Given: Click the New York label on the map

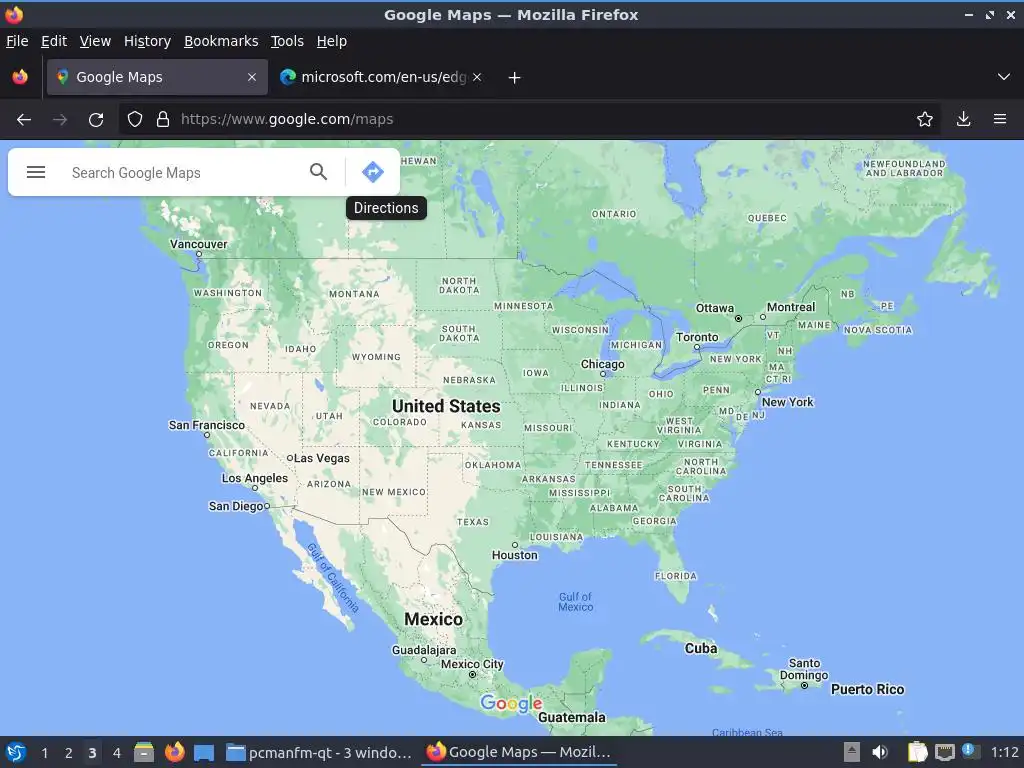Looking at the screenshot, I should pyautogui.click(x=788, y=402).
